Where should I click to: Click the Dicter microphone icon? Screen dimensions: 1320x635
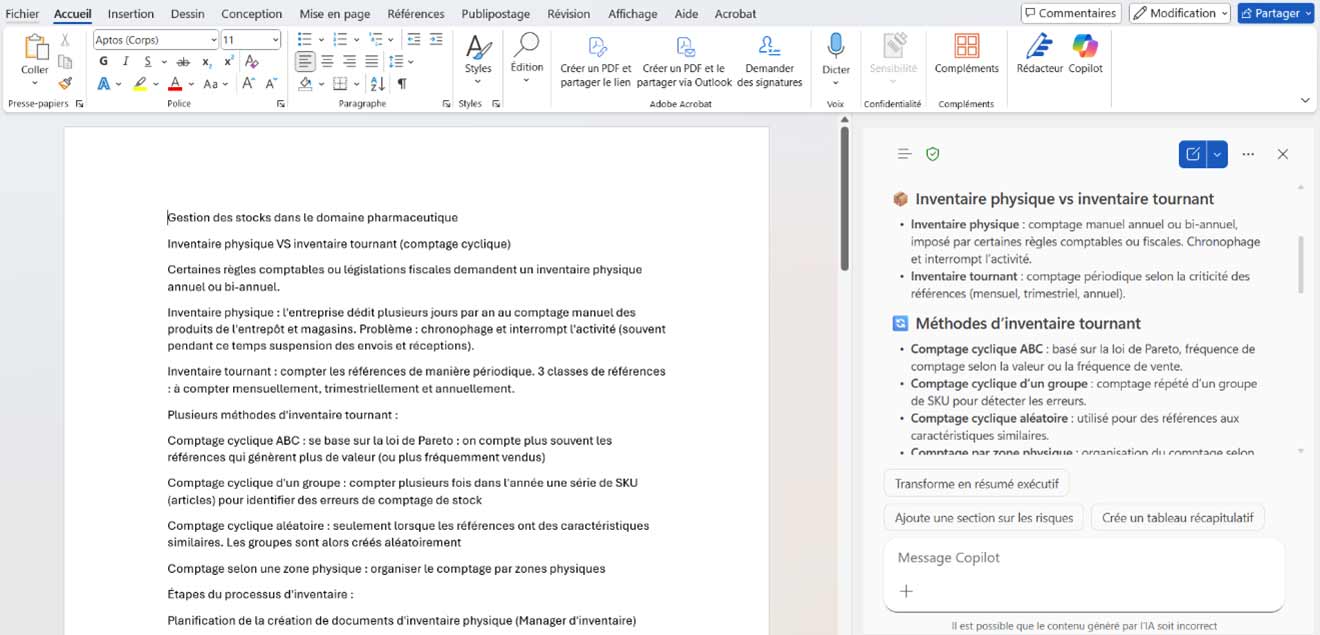(x=835, y=48)
